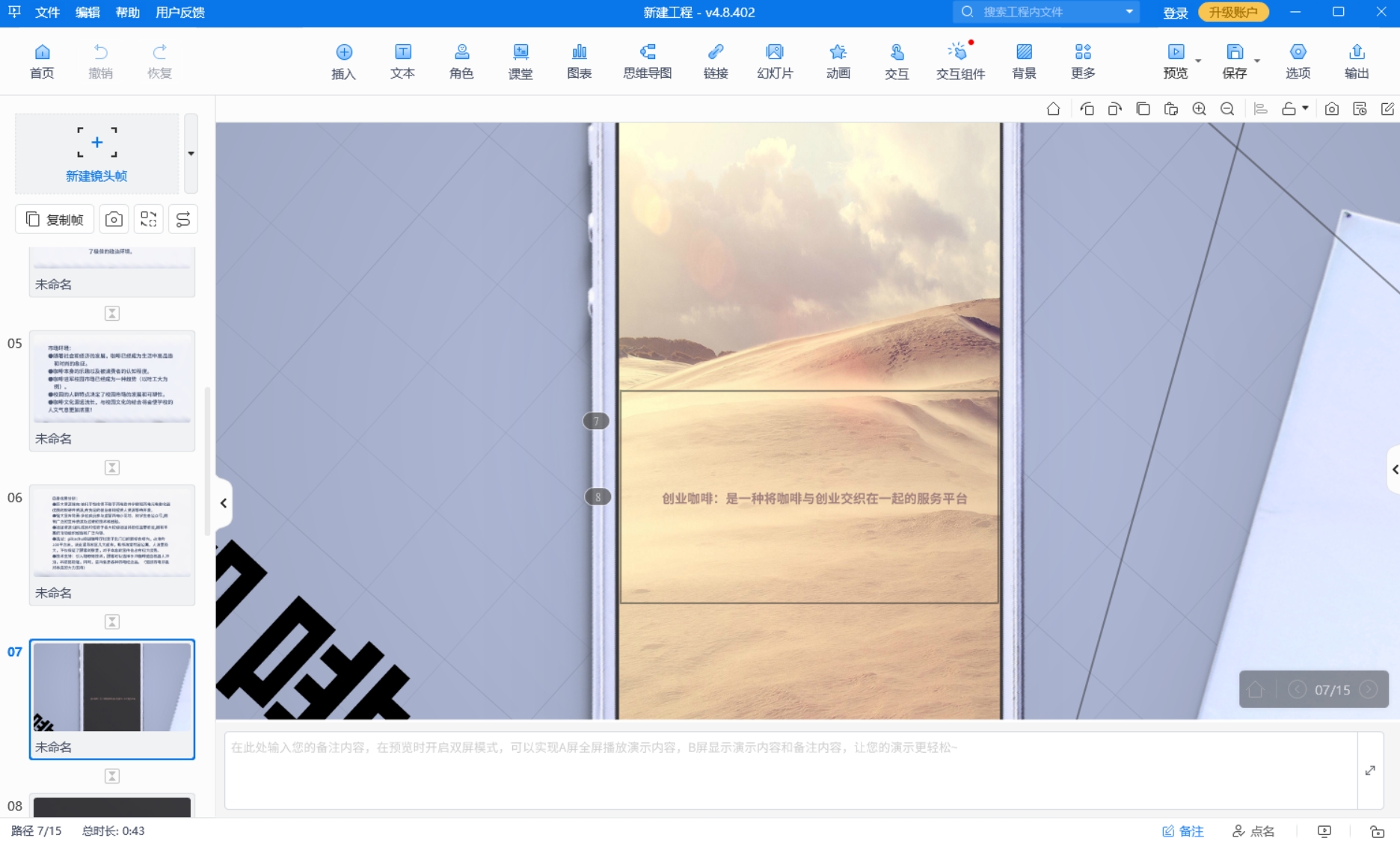Viewport: 1400px width, 841px height.
Task: Open the 图表 chart tool
Action: pyautogui.click(x=579, y=61)
